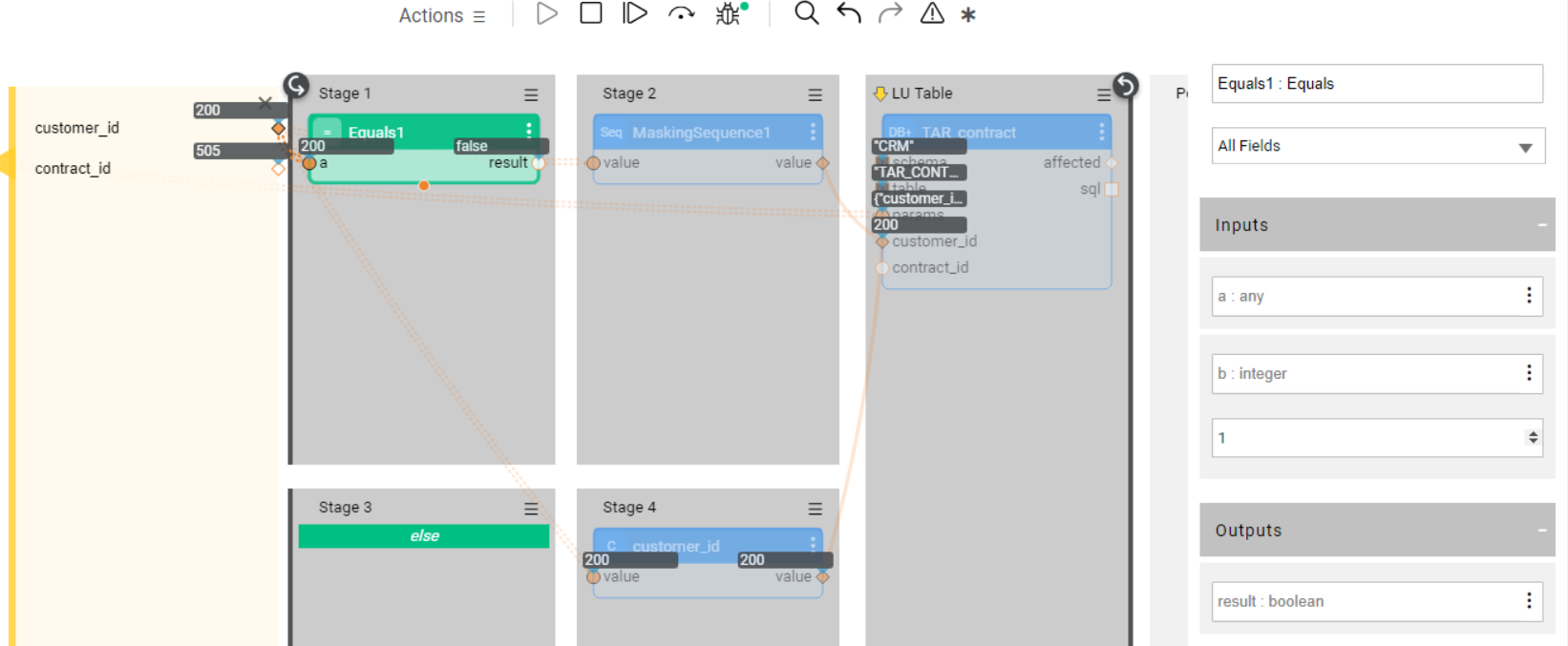
Task: Collapse the Outputs section
Action: tap(1541, 531)
